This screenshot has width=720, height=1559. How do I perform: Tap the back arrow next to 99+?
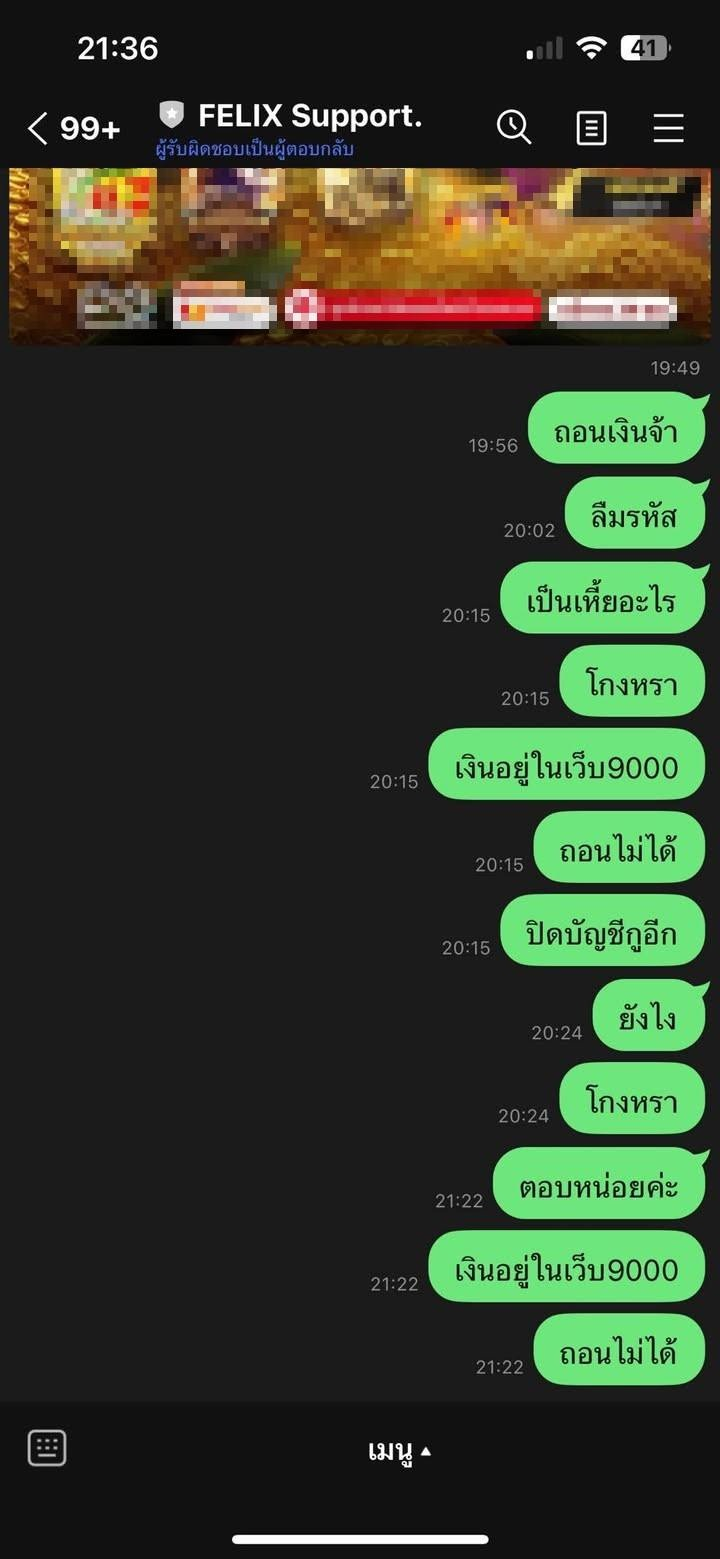point(37,128)
